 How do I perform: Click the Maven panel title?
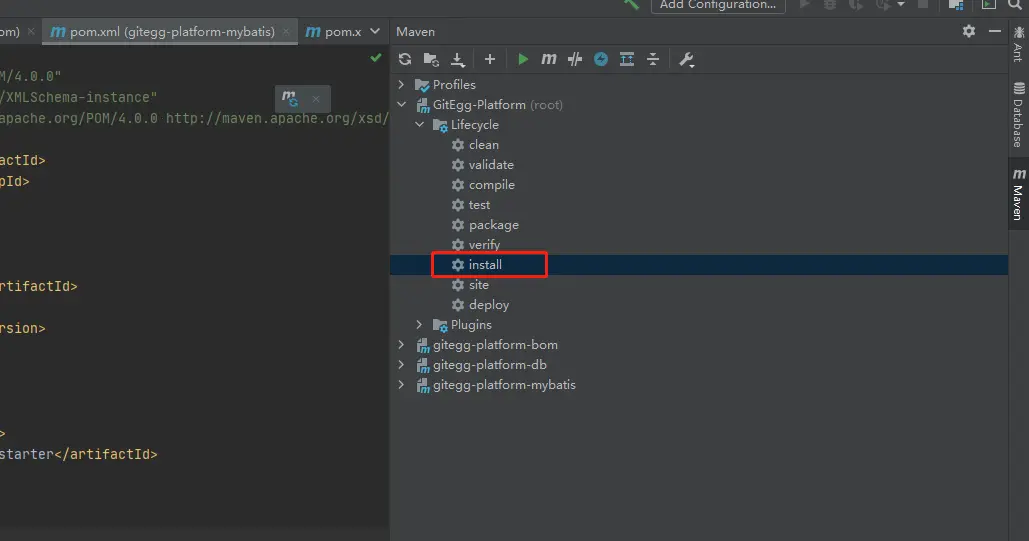tap(415, 32)
